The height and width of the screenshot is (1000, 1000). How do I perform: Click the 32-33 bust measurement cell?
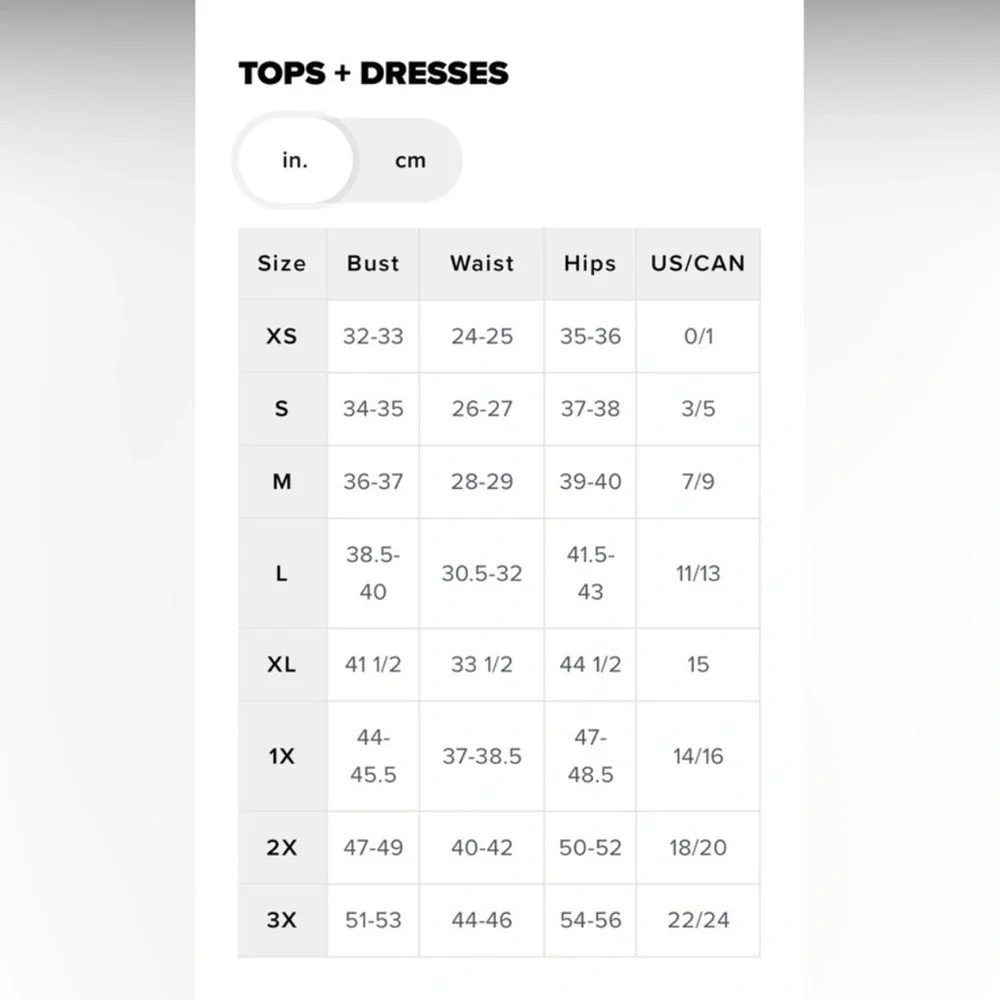coord(373,336)
